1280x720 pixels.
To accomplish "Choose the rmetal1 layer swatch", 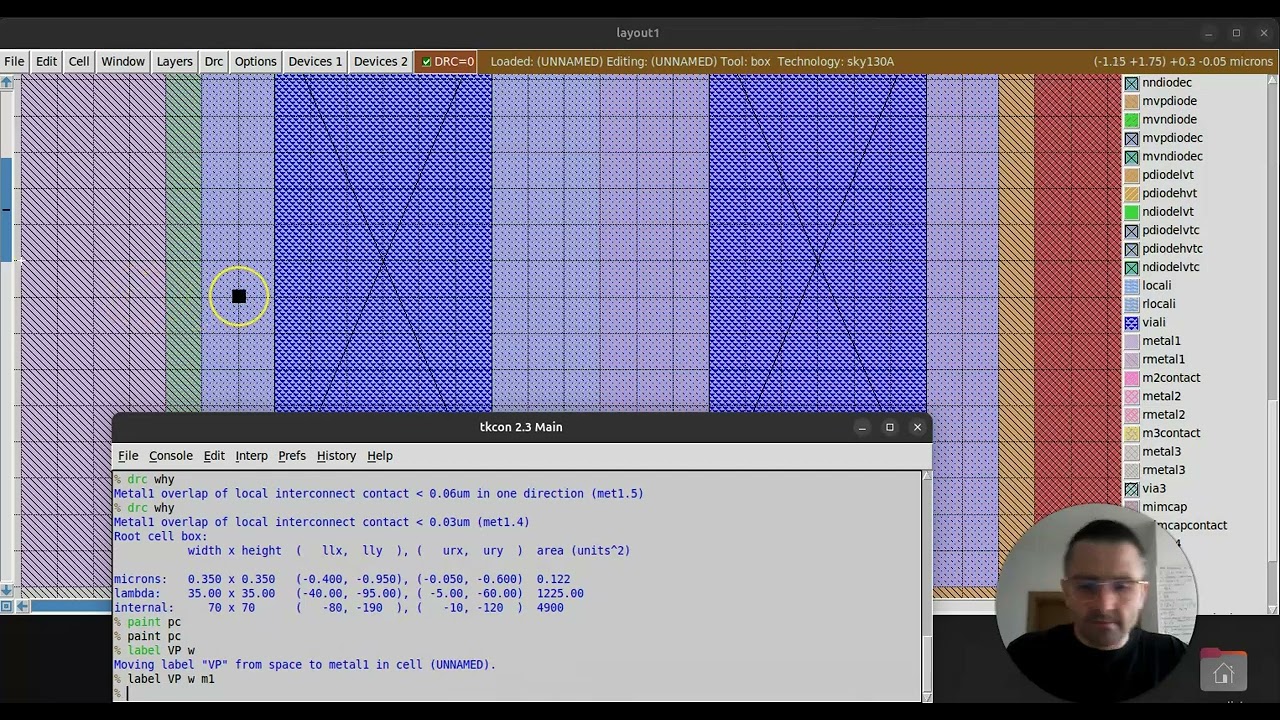I will tap(1132, 360).
